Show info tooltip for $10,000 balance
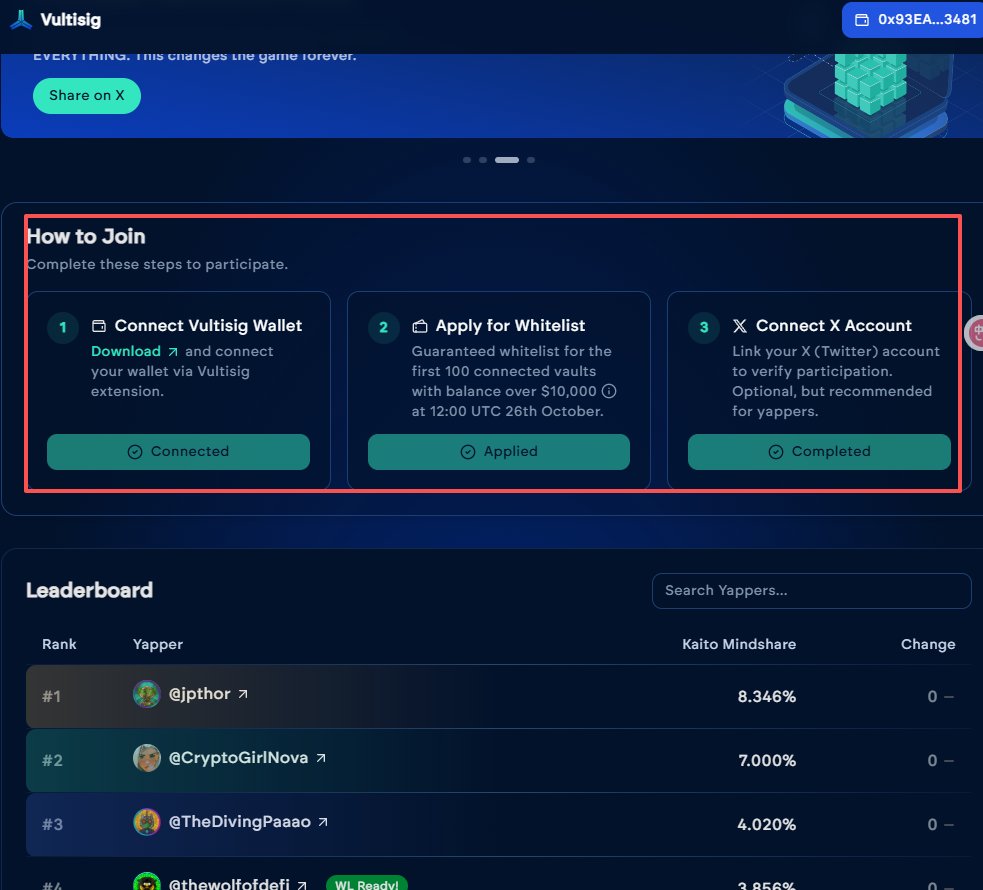 pyautogui.click(x=609, y=391)
